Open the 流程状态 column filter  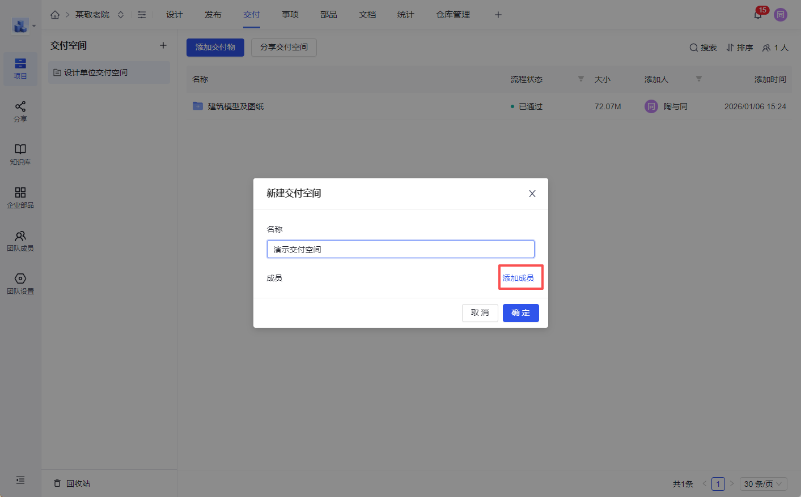click(x=581, y=79)
